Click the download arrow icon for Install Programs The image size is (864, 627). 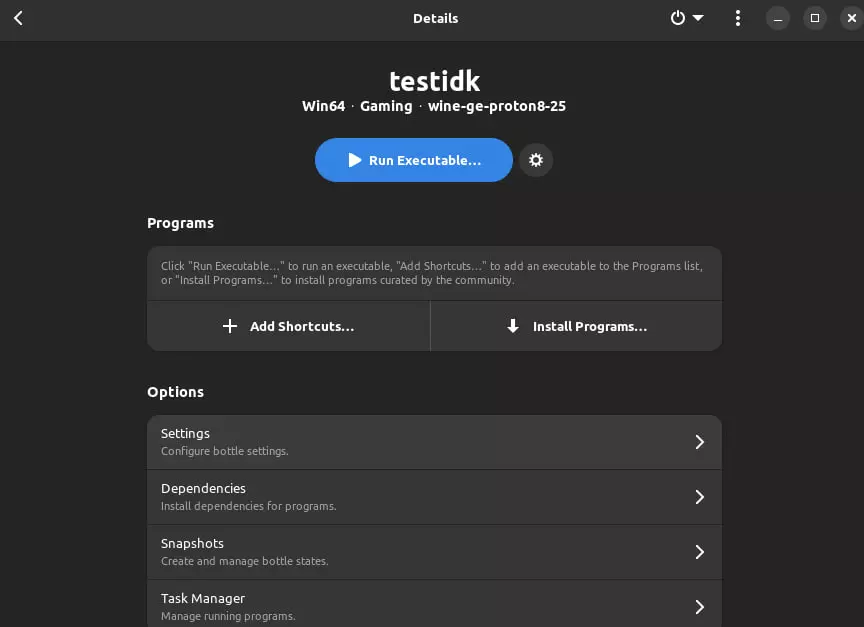(x=513, y=326)
